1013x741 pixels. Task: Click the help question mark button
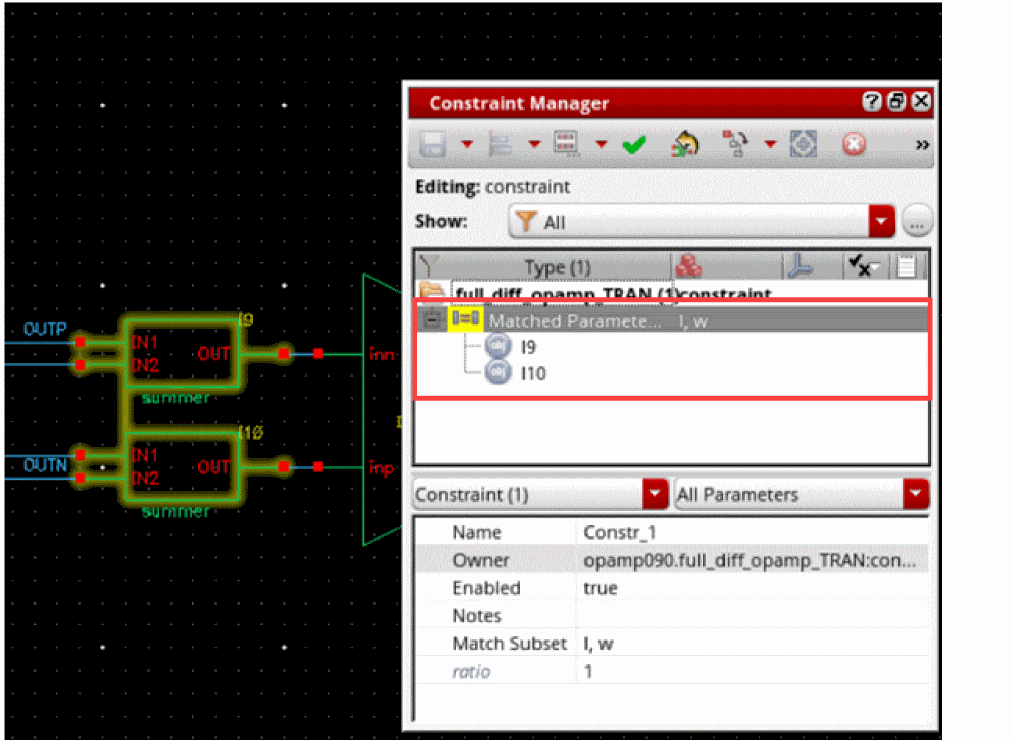(871, 102)
